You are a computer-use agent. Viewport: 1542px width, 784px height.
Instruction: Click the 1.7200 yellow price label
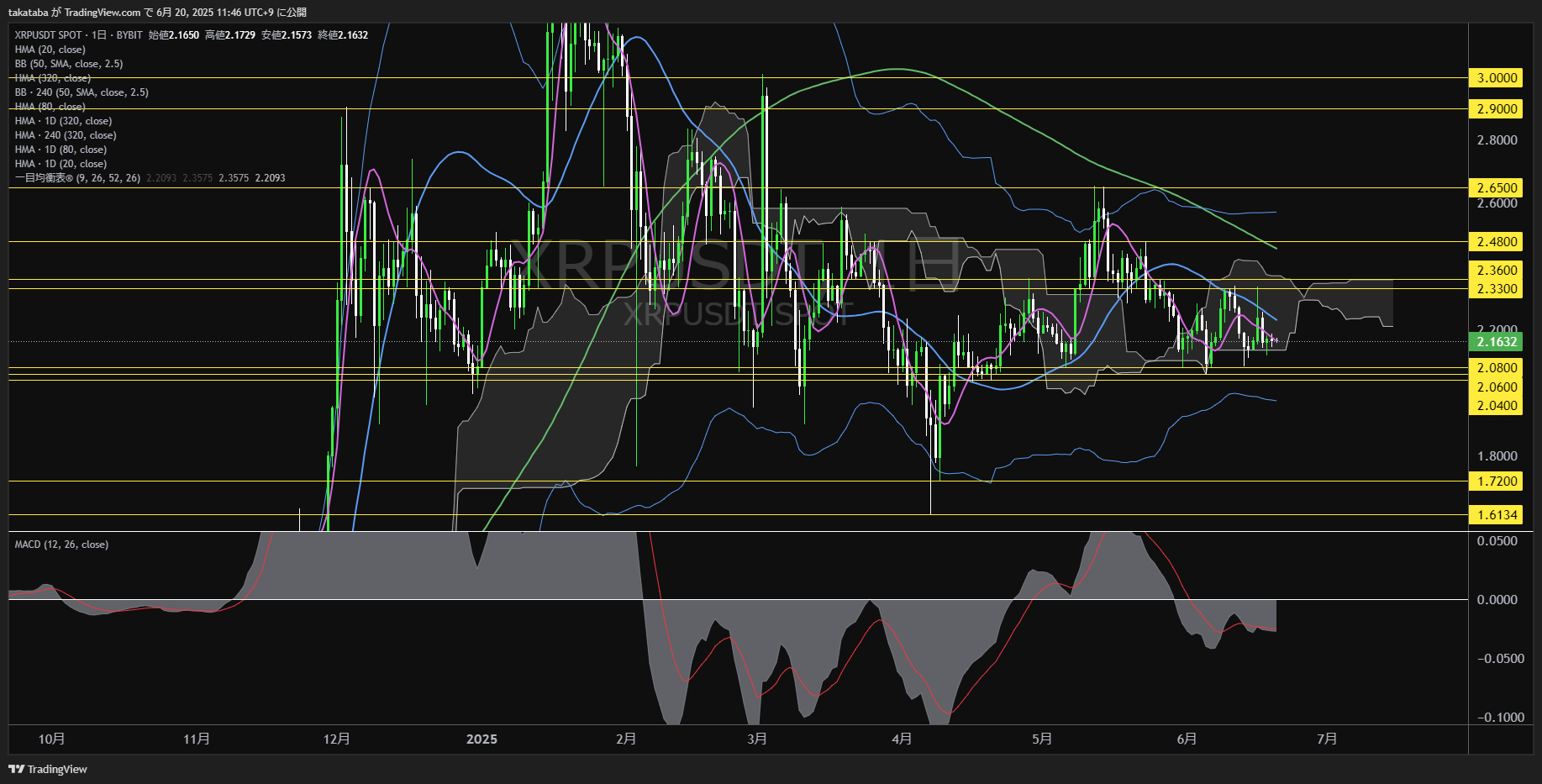[1497, 481]
